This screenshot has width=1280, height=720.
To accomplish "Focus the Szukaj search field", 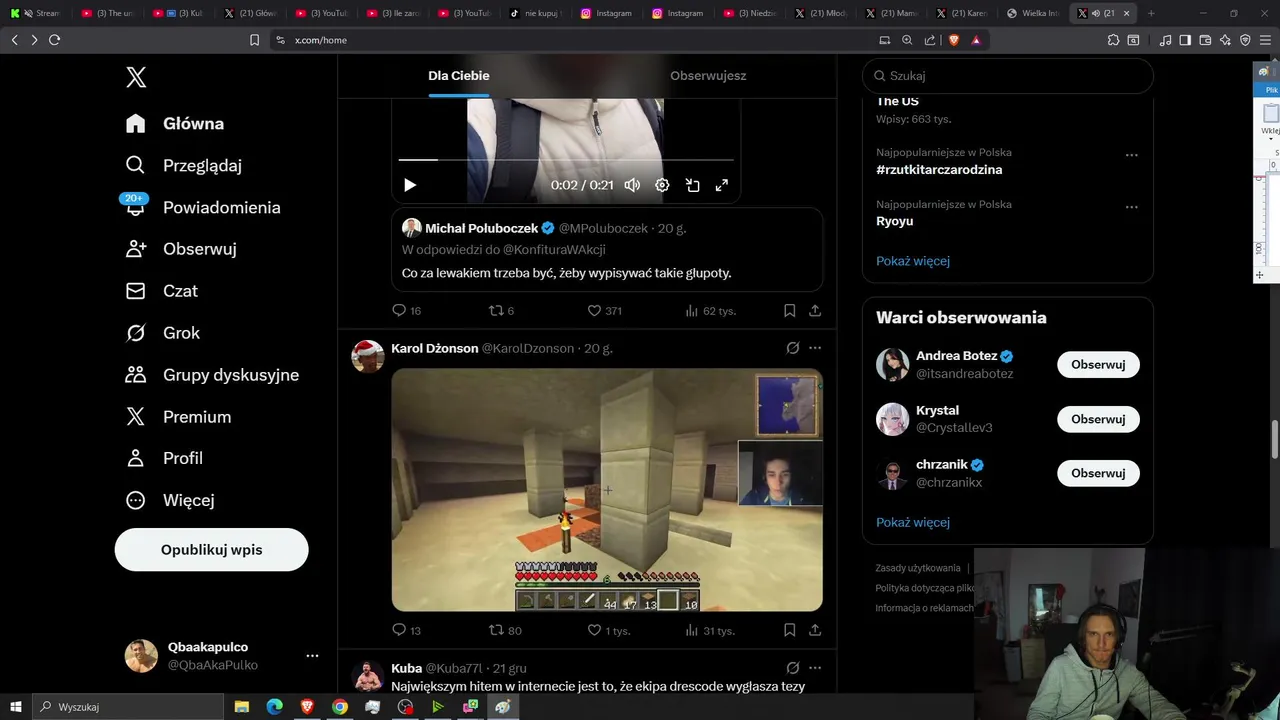I will [x=1008, y=76].
